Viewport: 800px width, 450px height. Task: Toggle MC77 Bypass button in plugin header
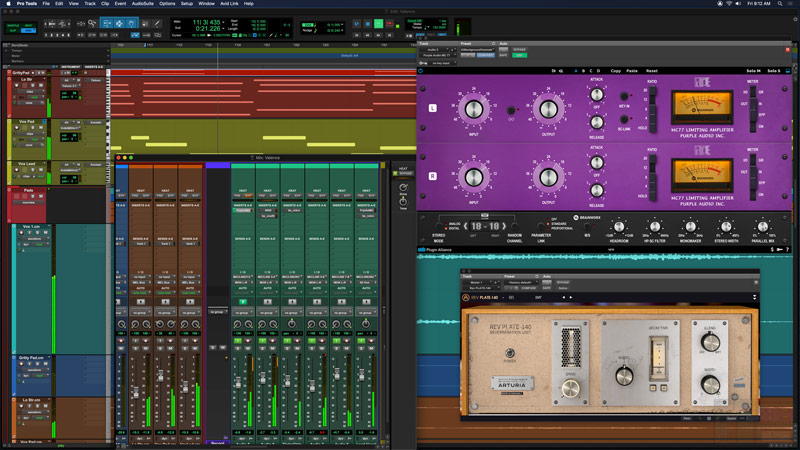coord(520,49)
